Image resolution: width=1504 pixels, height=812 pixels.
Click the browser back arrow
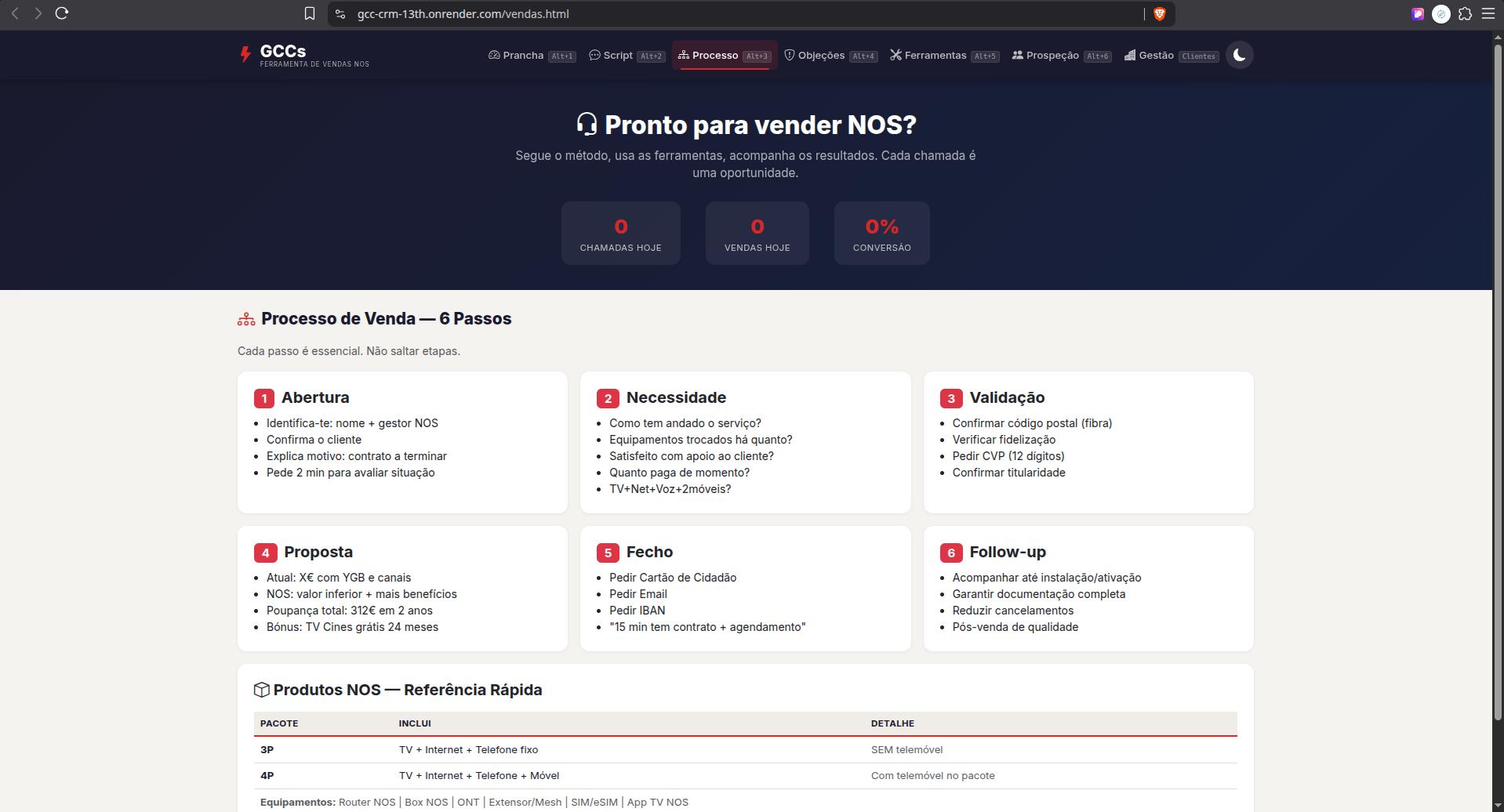(x=15, y=13)
